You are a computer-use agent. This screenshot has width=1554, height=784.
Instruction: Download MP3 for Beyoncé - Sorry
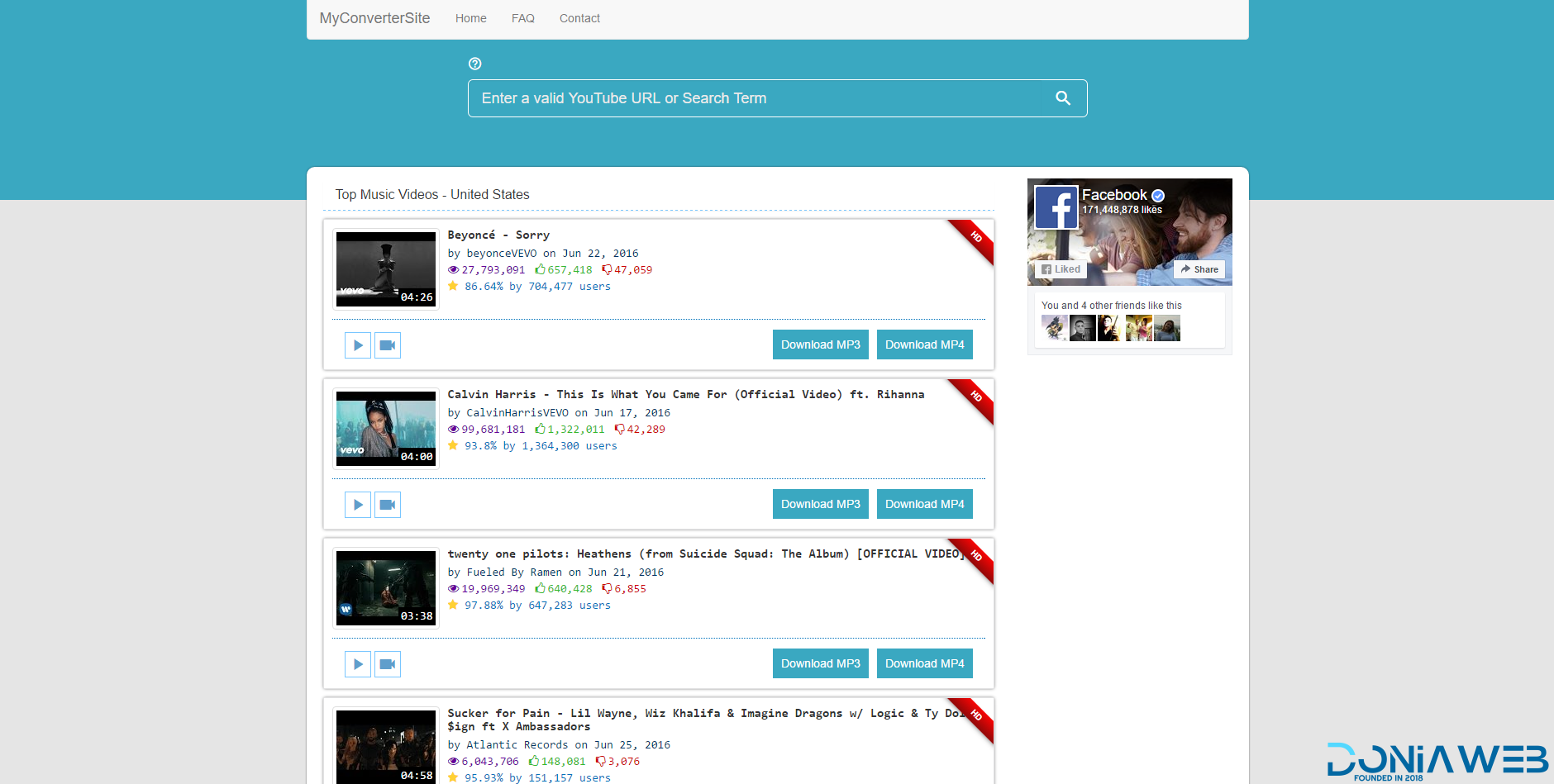pos(821,344)
